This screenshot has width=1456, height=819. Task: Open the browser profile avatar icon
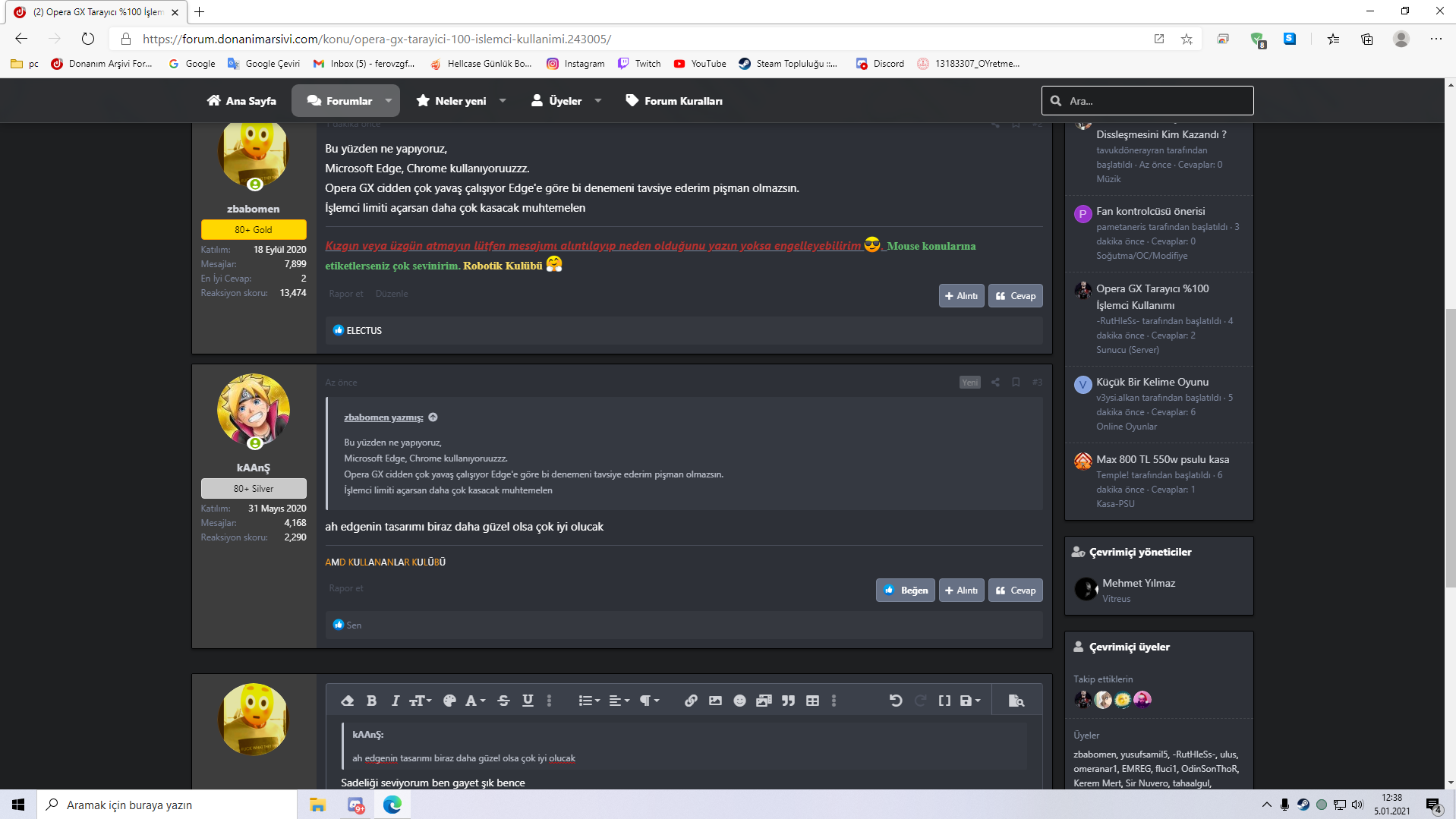1401,39
